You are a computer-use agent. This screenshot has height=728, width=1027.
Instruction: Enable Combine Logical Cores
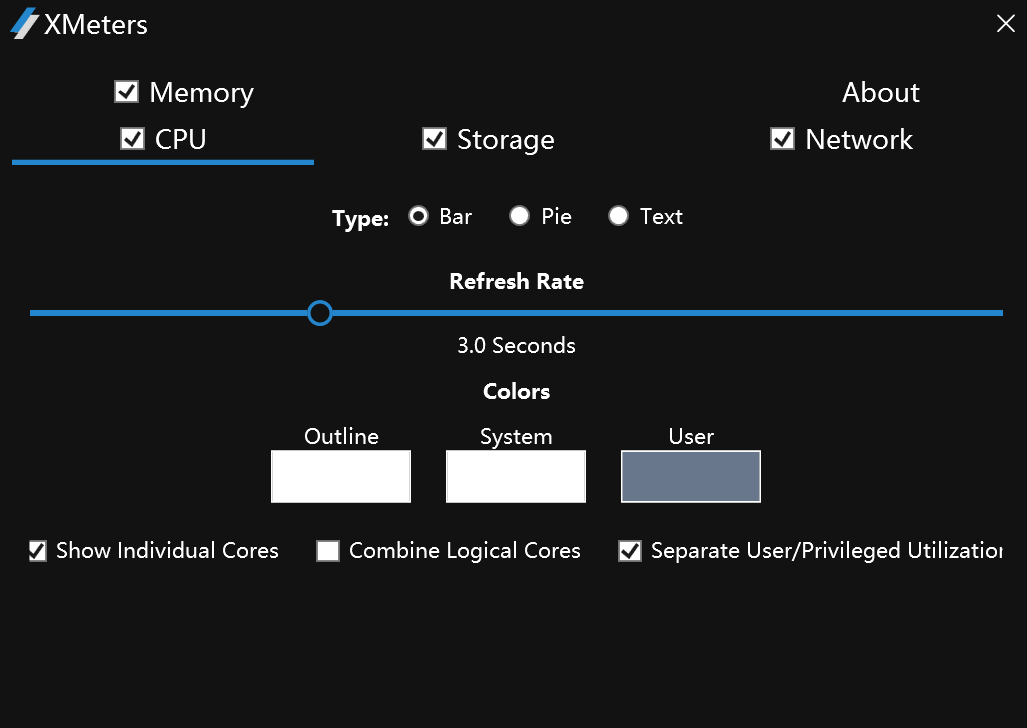pyautogui.click(x=328, y=551)
